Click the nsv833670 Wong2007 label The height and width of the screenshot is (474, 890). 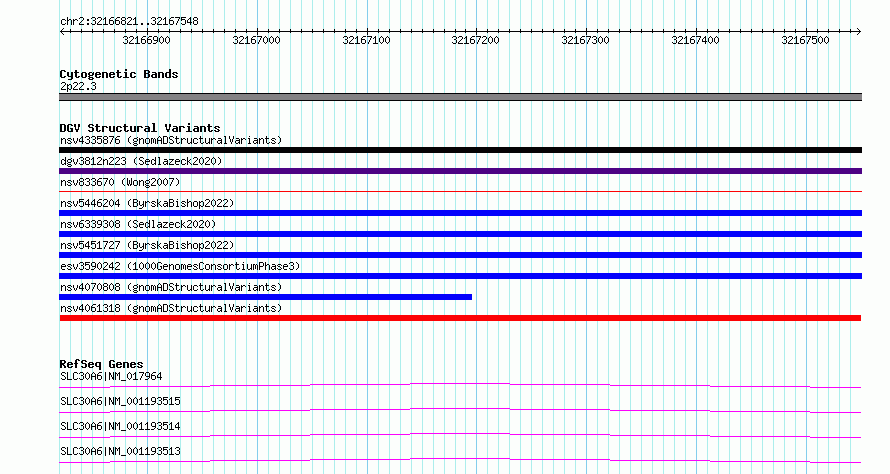tap(120, 182)
